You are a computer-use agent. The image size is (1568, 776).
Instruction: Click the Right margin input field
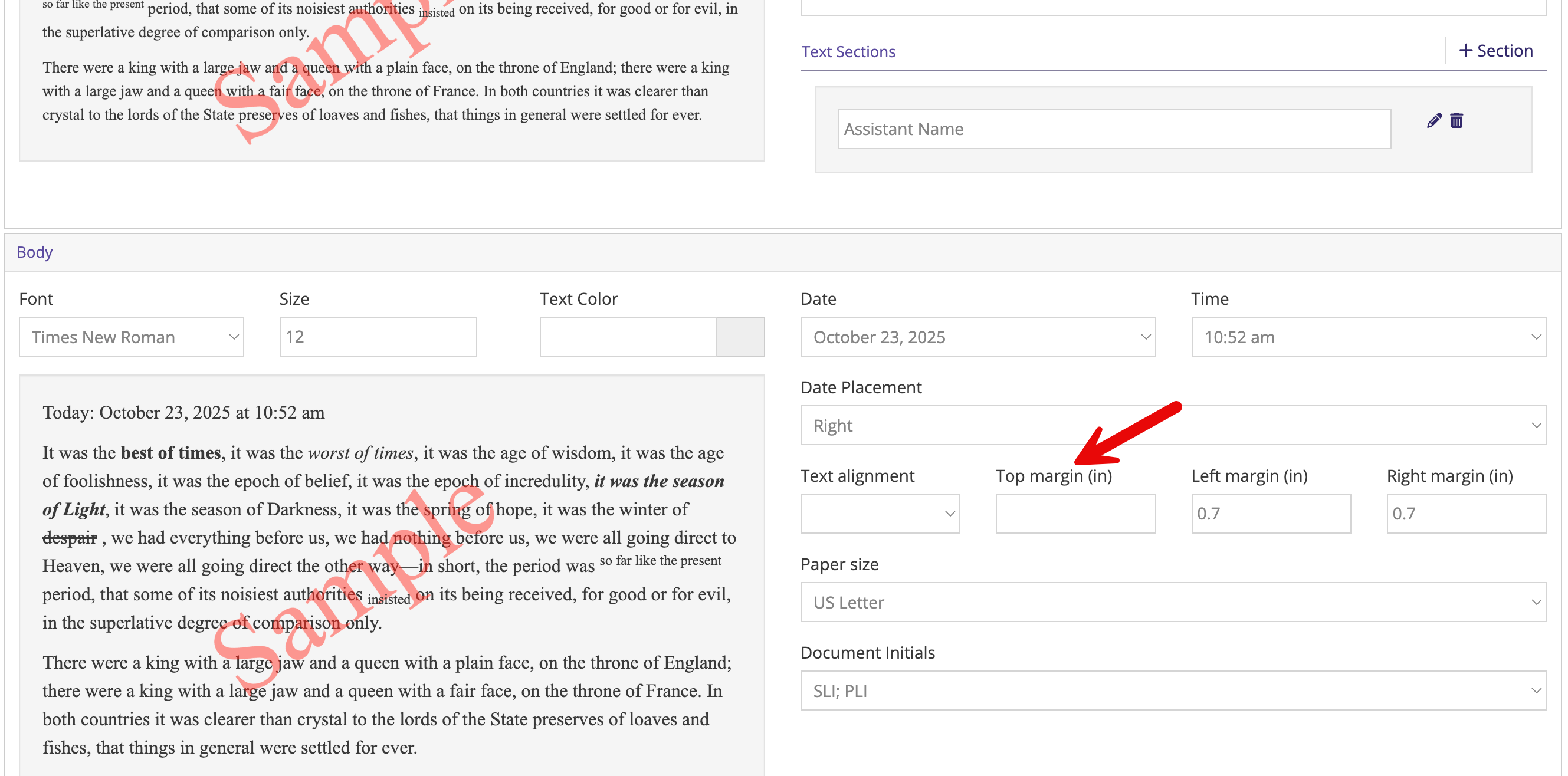[x=1465, y=514]
